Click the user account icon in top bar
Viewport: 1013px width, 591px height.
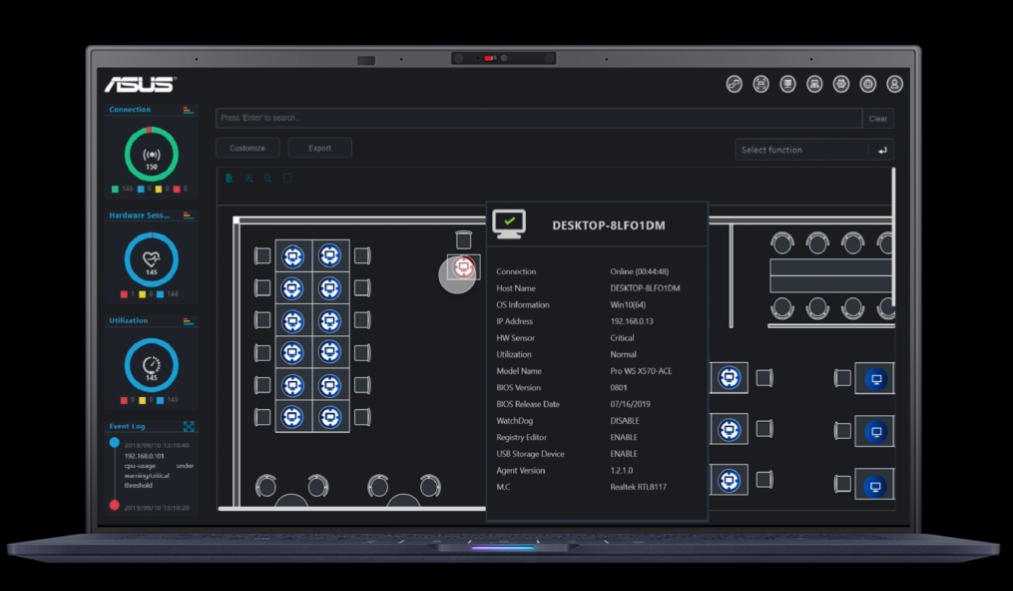tap(895, 85)
